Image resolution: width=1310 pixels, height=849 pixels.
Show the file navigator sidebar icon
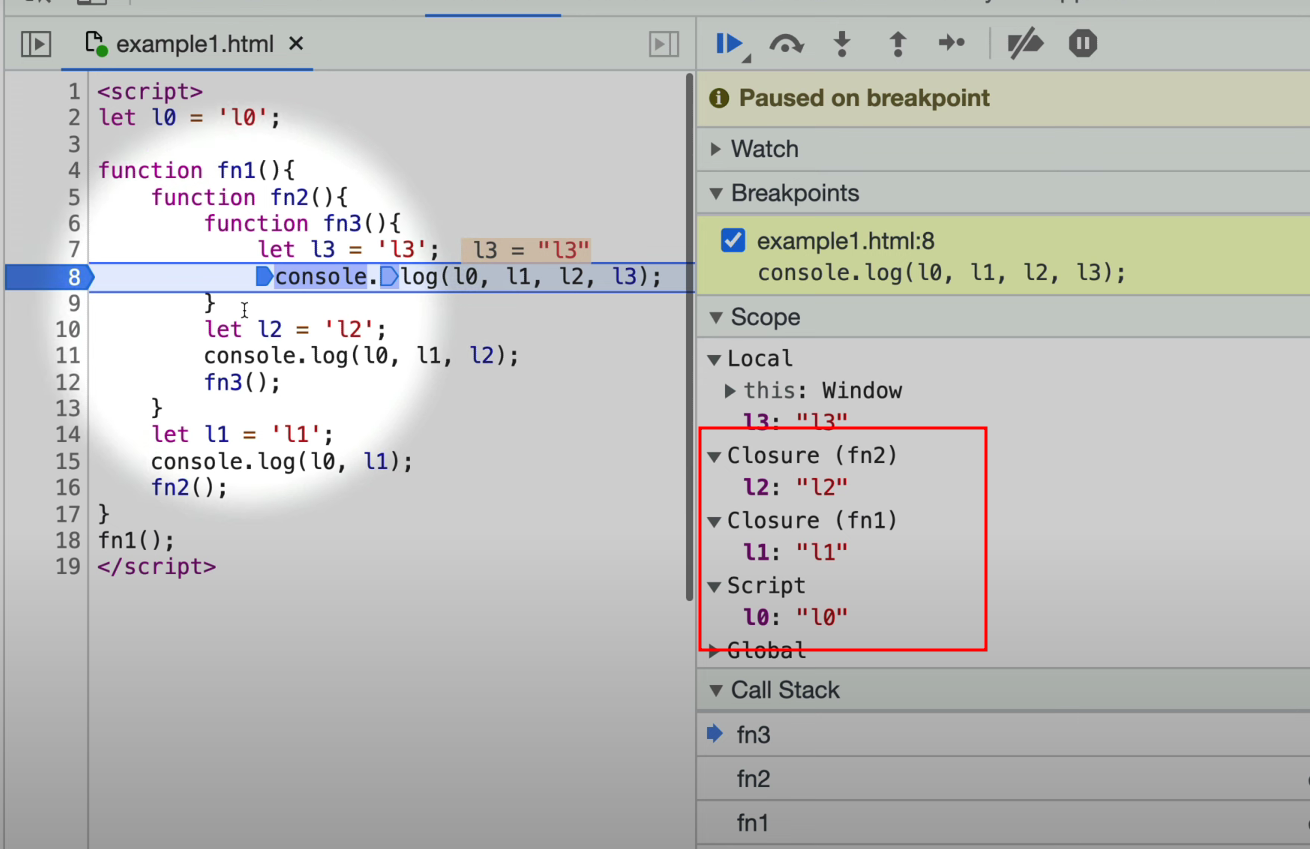click(x=36, y=44)
